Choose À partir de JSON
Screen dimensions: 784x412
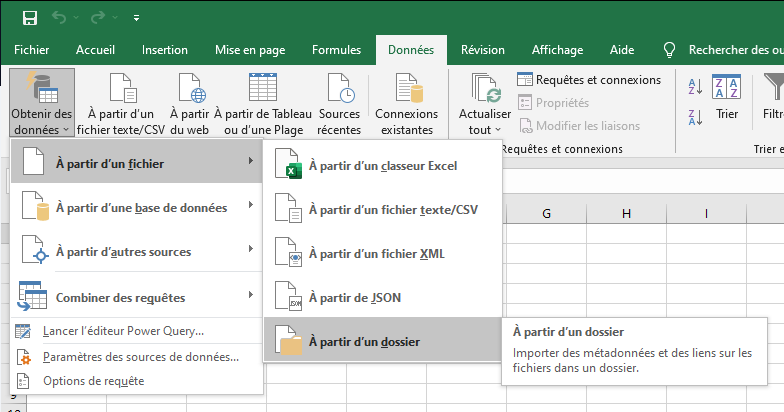pos(382,298)
